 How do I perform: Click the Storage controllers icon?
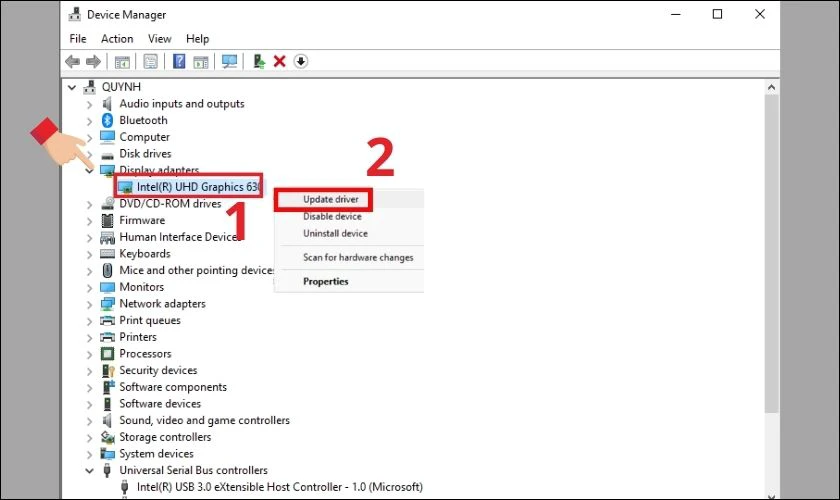click(x=108, y=437)
